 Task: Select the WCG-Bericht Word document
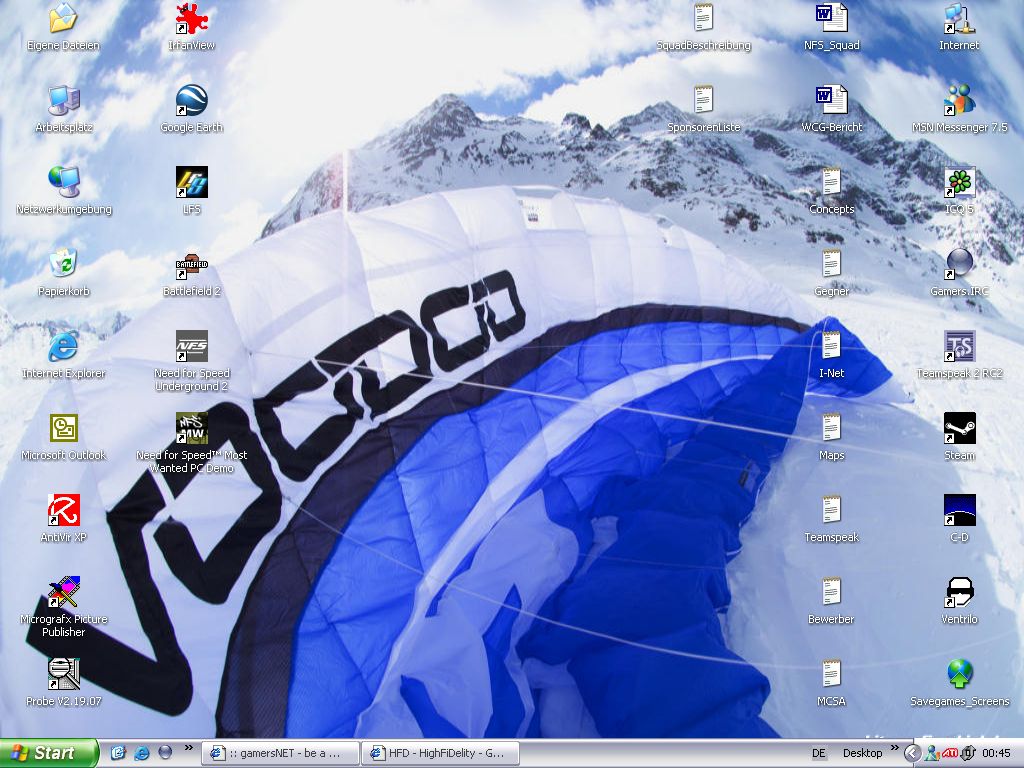point(831,101)
